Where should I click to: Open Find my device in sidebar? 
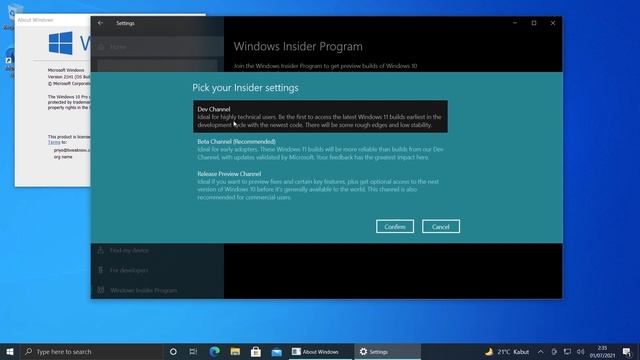click(157, 250)
